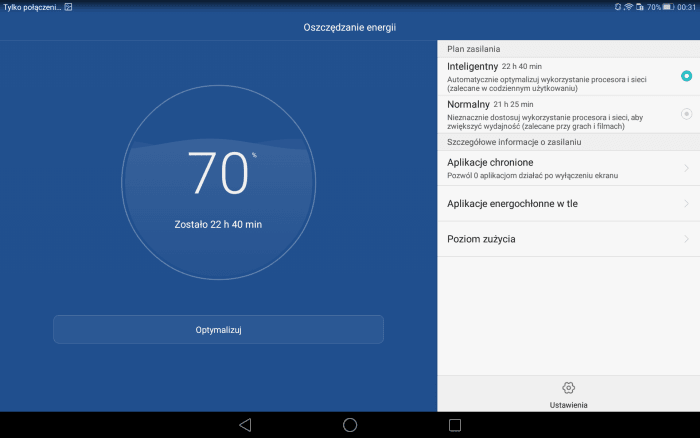Tap the 70 percent battery circle

coord(218,183)
